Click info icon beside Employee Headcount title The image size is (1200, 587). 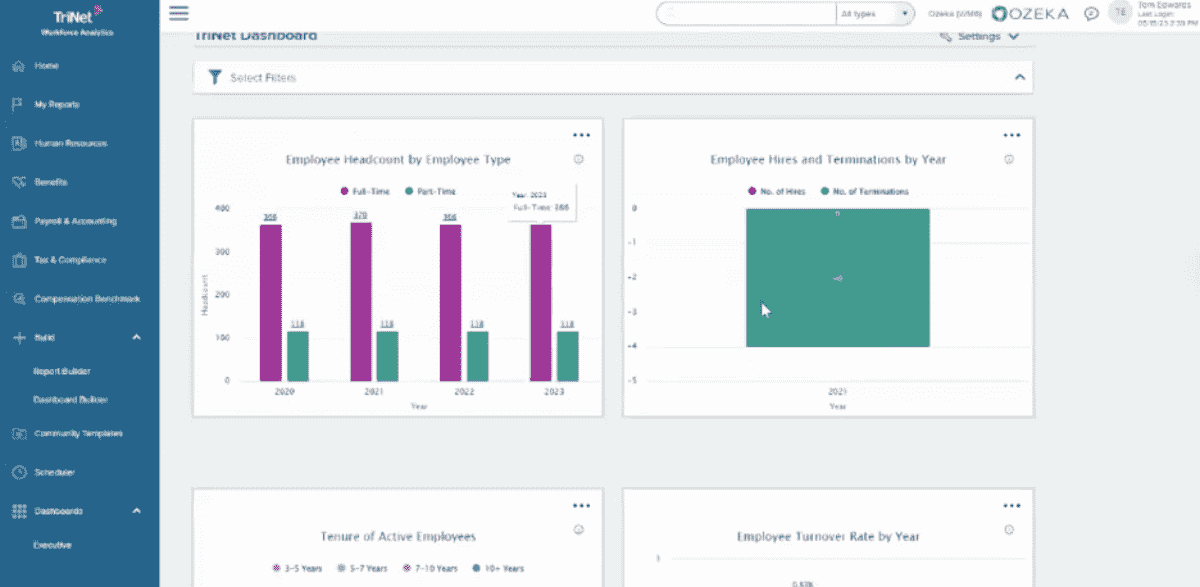pyautogui.click(x=578, y=160)
